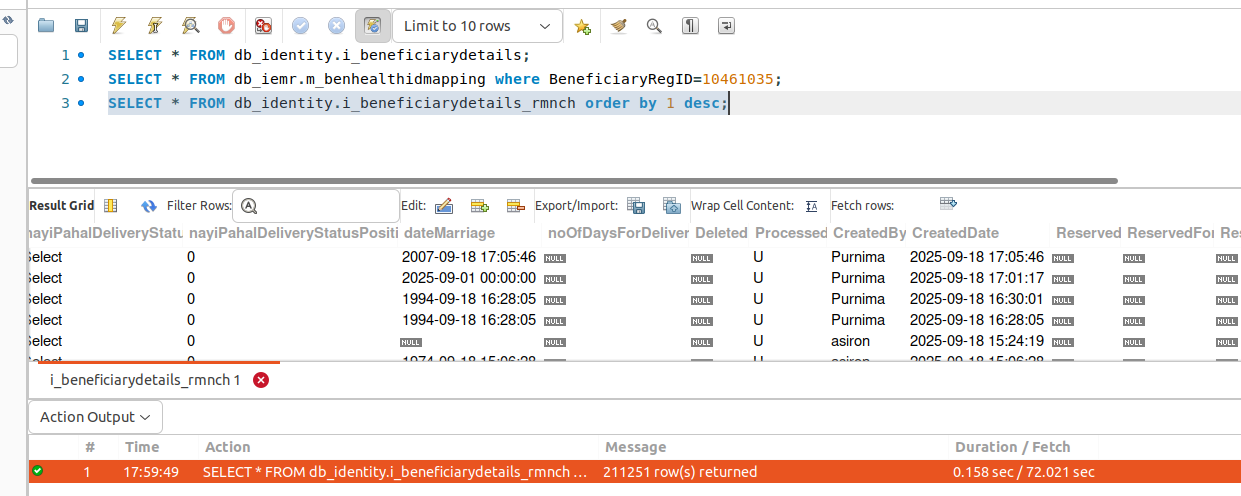
Task: Toggle invisible characters display
Action: coord(690,26)
